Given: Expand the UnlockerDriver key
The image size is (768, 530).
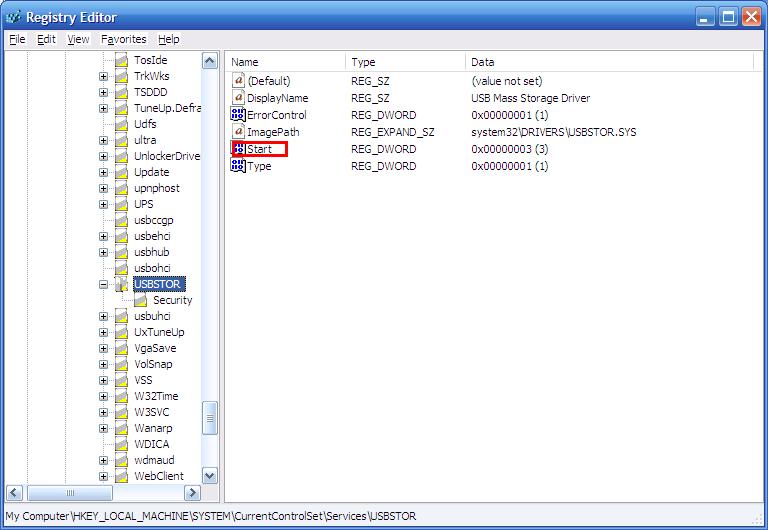Looking at the screenshot, I should tap(103, 156).
